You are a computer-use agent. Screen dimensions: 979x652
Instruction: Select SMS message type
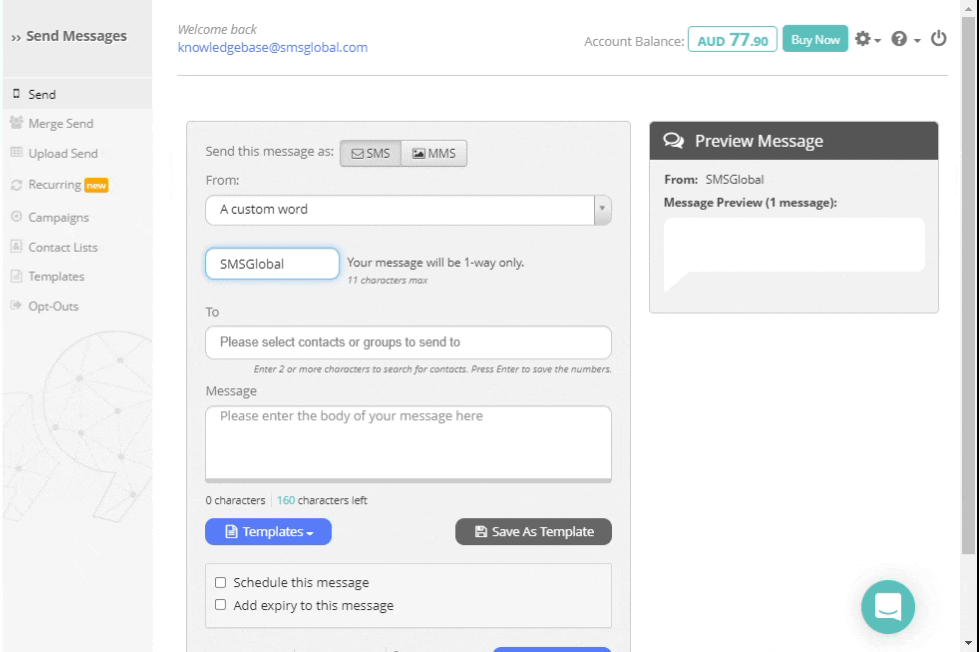[x=371, y=153]
